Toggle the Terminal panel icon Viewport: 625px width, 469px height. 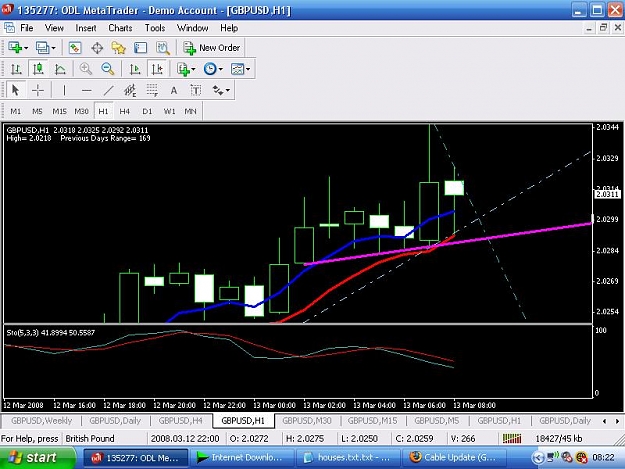tap(140, 48)
